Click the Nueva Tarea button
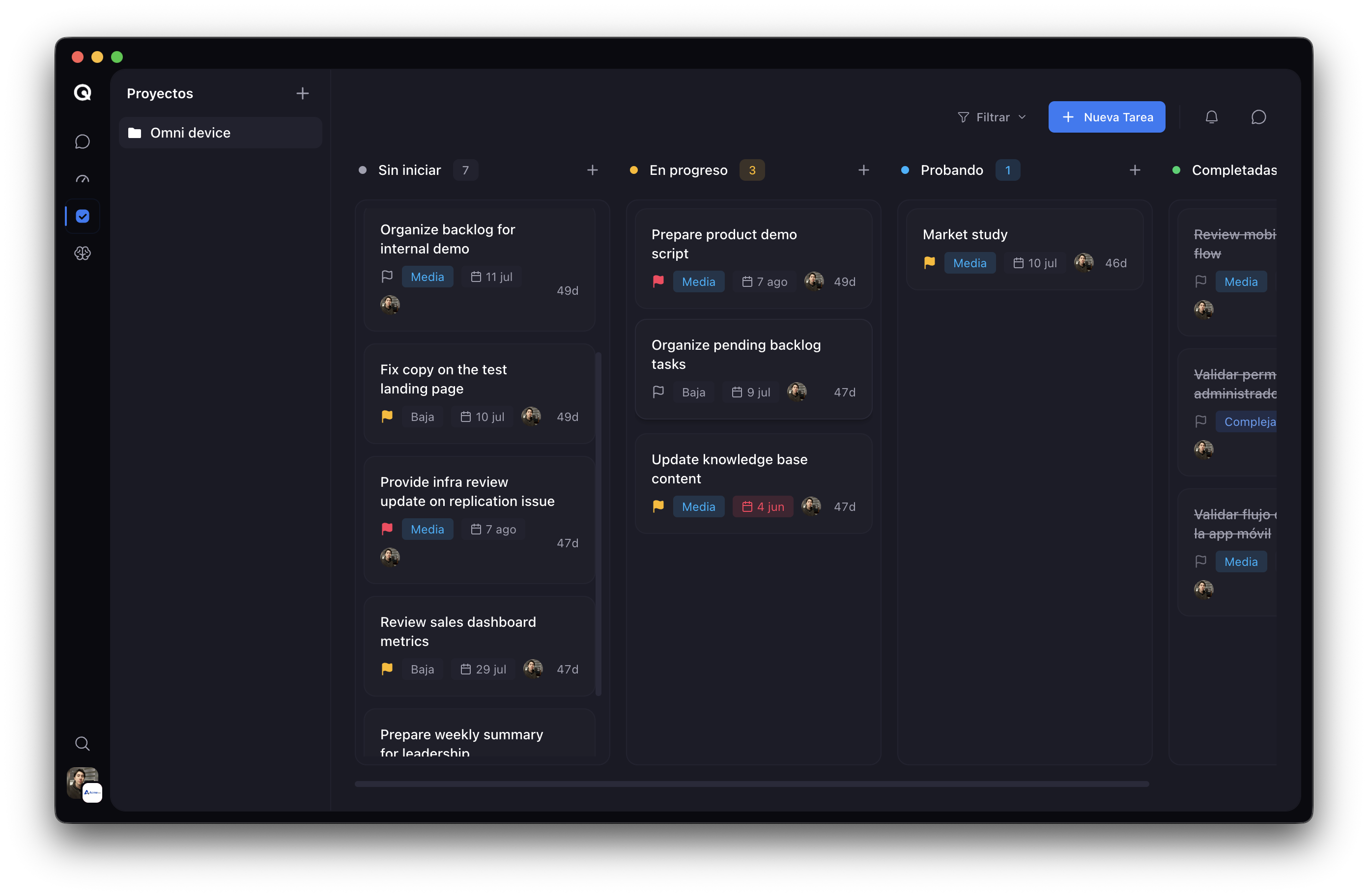 pyautogui.click(x=1107, y=117)
